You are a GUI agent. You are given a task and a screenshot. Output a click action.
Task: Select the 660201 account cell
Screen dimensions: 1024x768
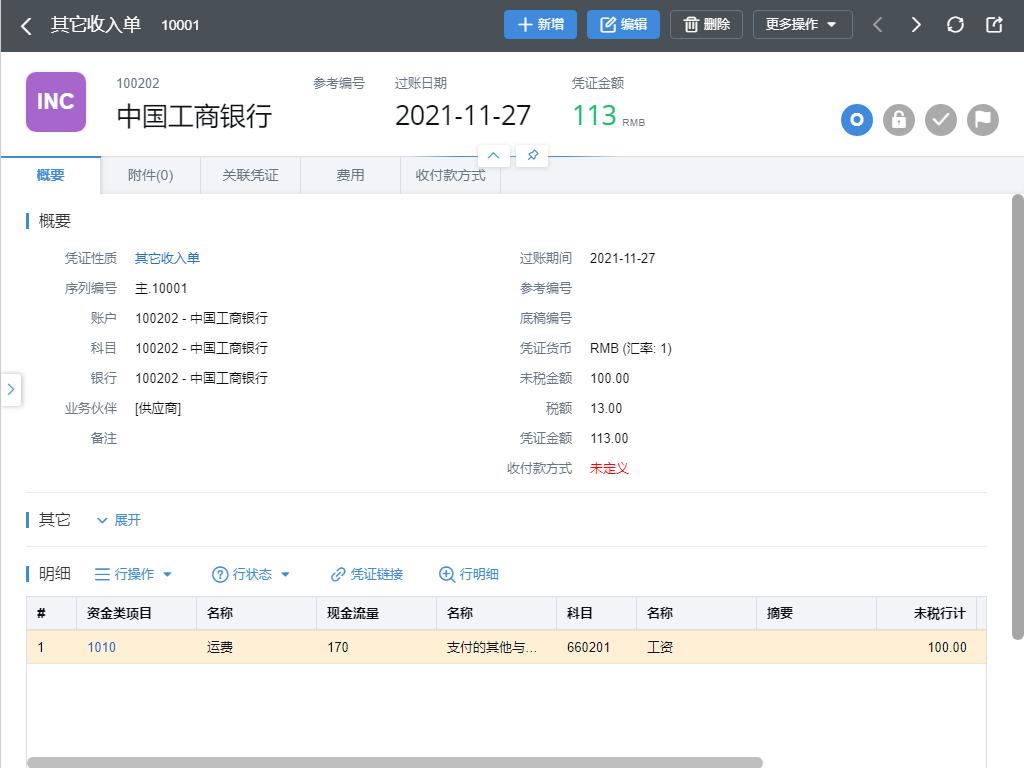596,647
